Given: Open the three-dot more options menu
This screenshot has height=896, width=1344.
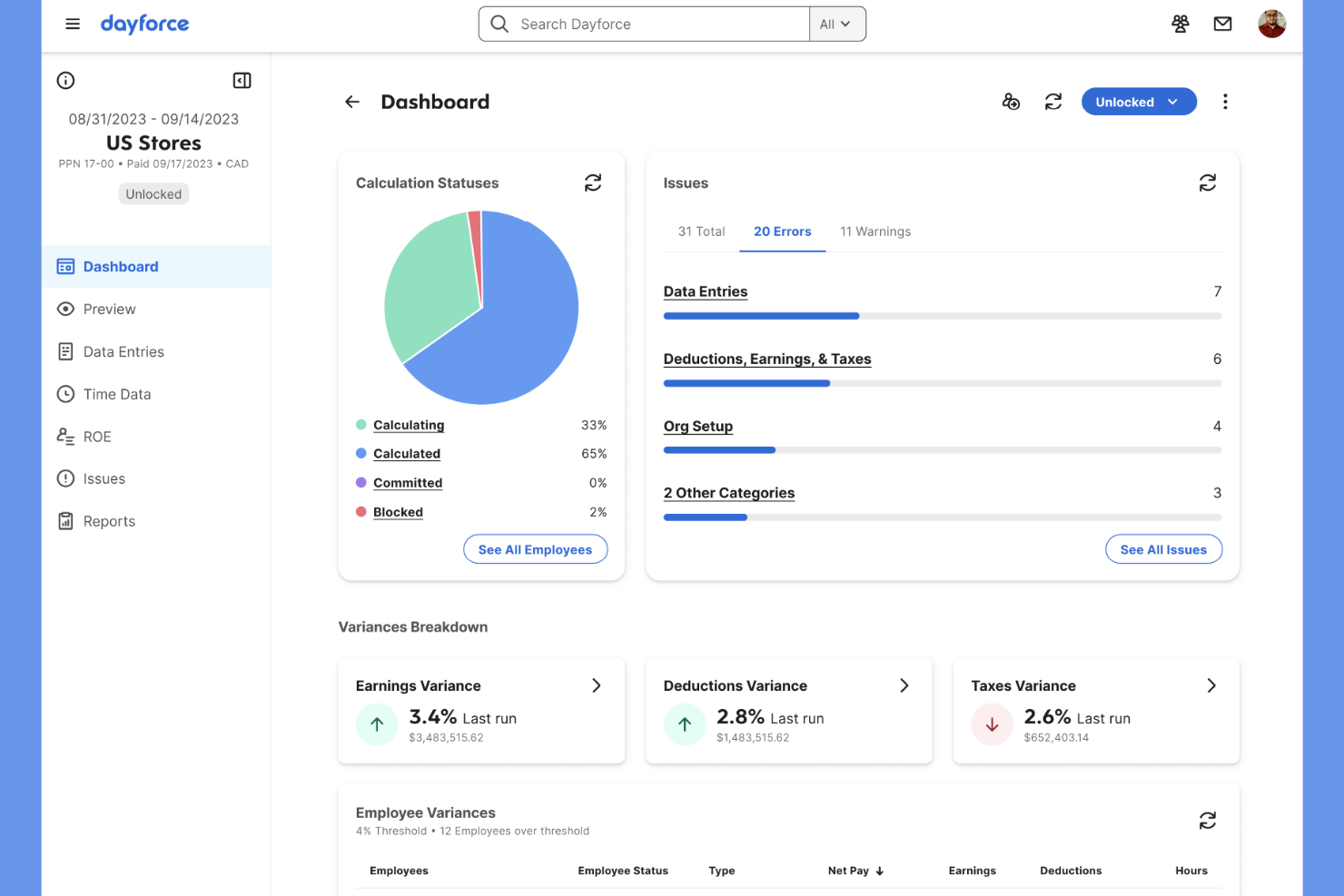Looking at the screenshot, I should pos(1225,102).
